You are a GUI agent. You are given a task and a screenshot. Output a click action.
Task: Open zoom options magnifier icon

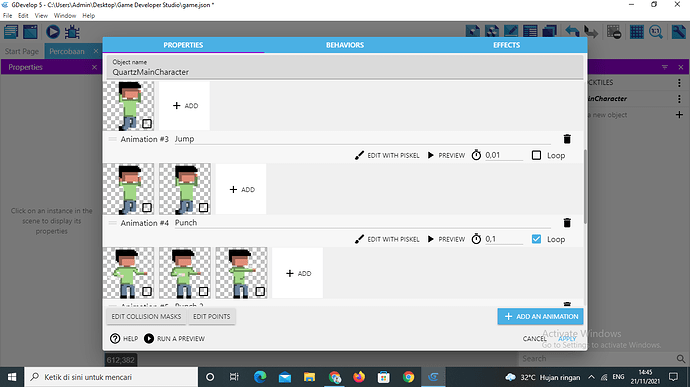tap(656, 32)
